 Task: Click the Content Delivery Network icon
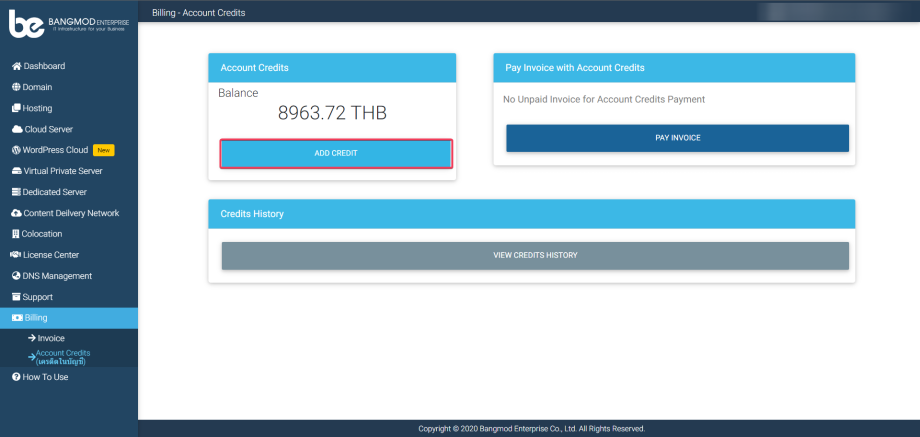click(17, 214)
